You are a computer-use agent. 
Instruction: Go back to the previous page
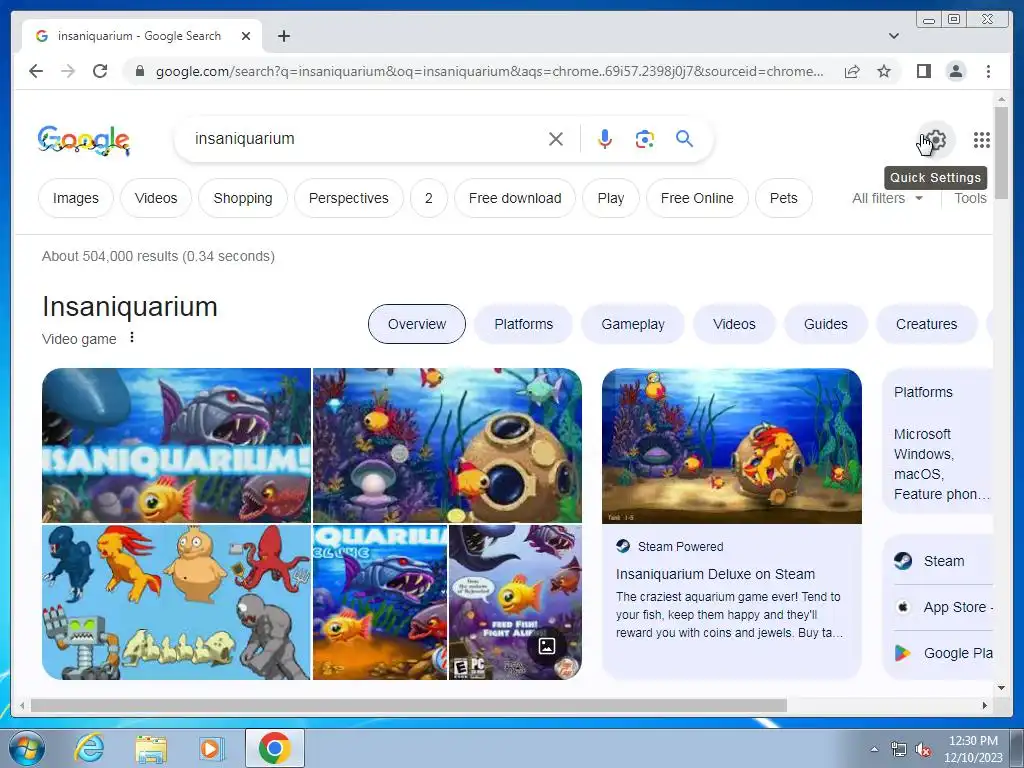pyautogui.click(x=36, y=71)
